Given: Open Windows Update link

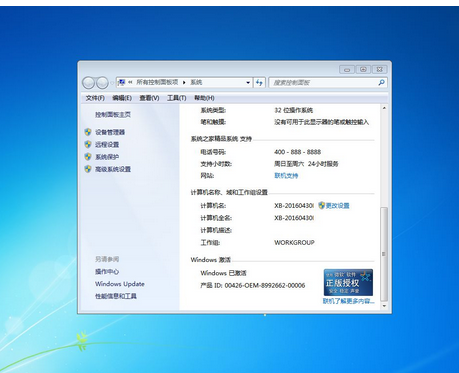Looking at the screenshot, I should pyautogui.click(x=120, y=284).
